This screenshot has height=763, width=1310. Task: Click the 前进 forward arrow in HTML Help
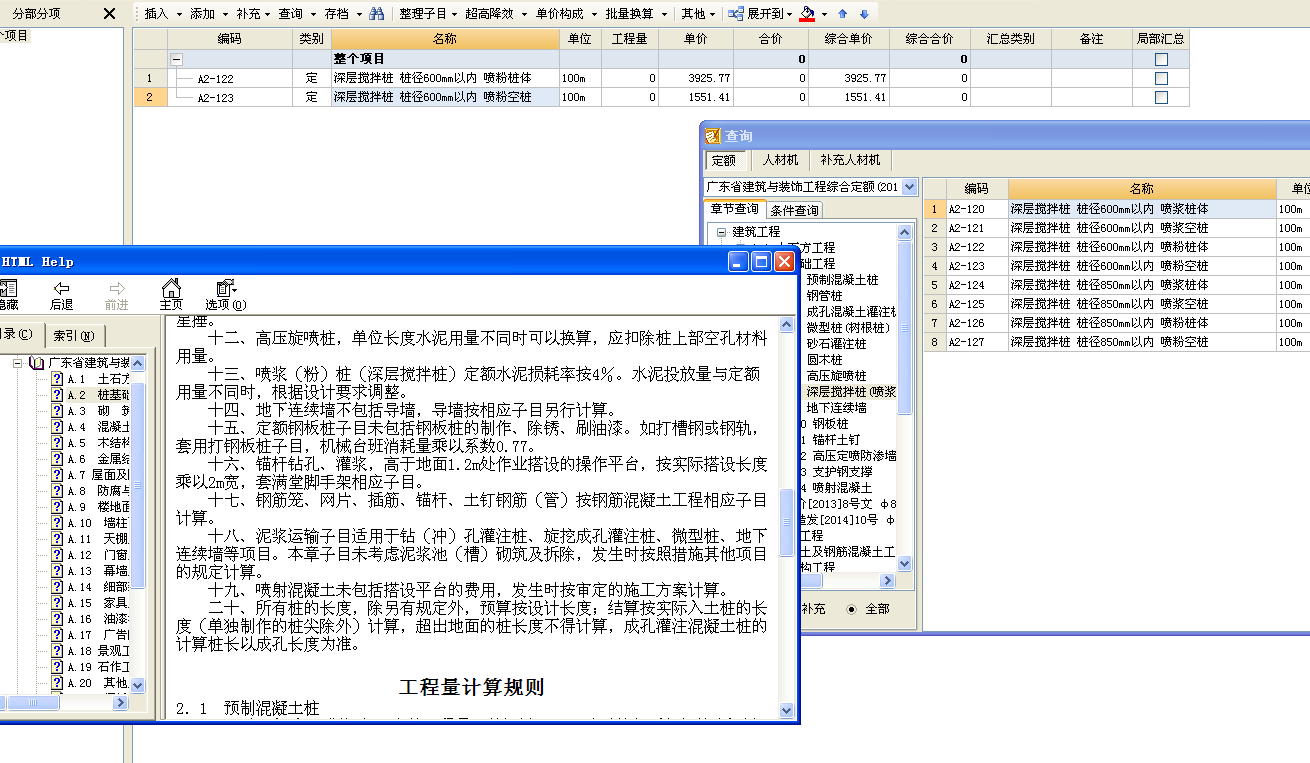tap(117, 288)
